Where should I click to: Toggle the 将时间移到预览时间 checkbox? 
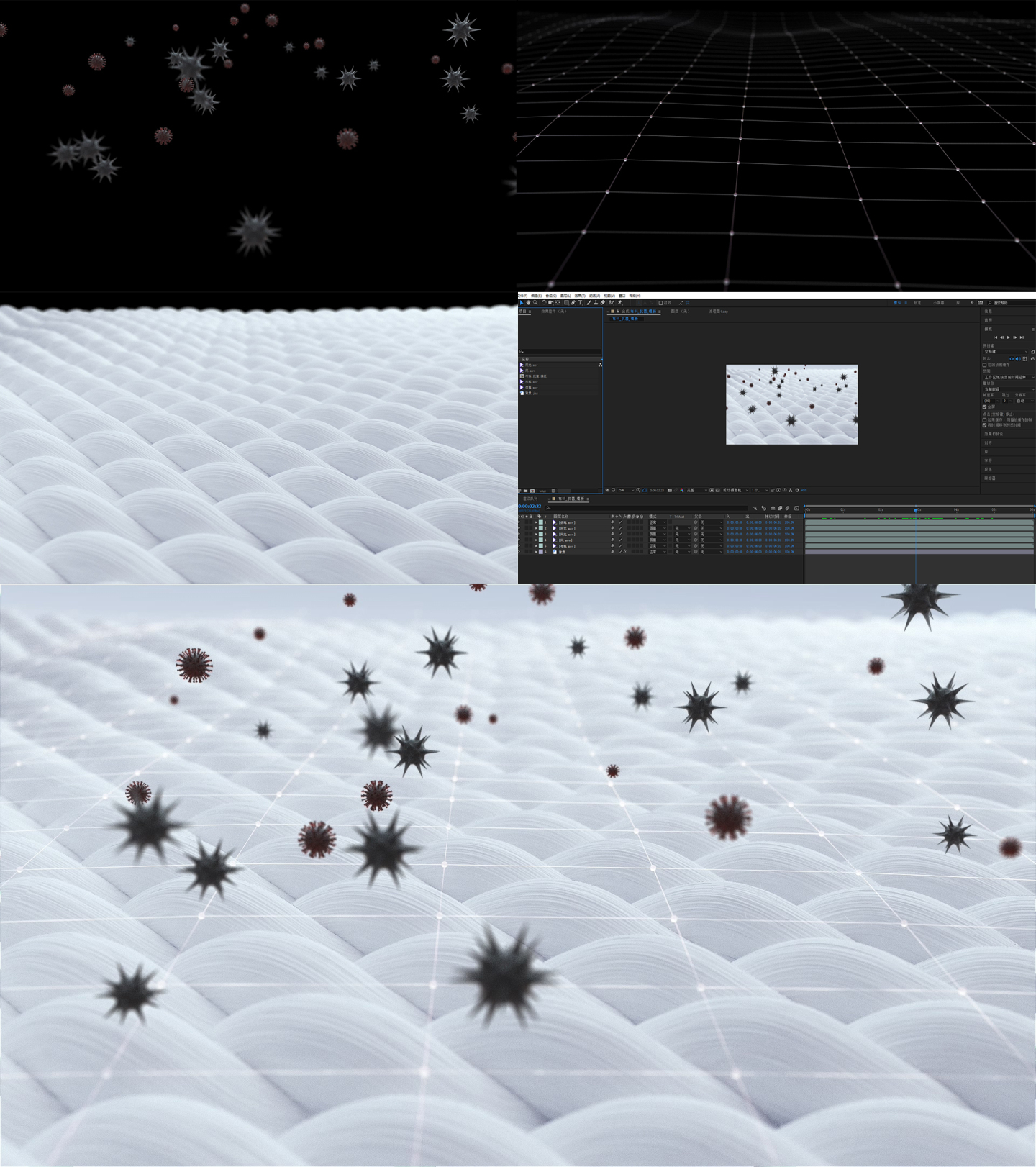(984, 425)
